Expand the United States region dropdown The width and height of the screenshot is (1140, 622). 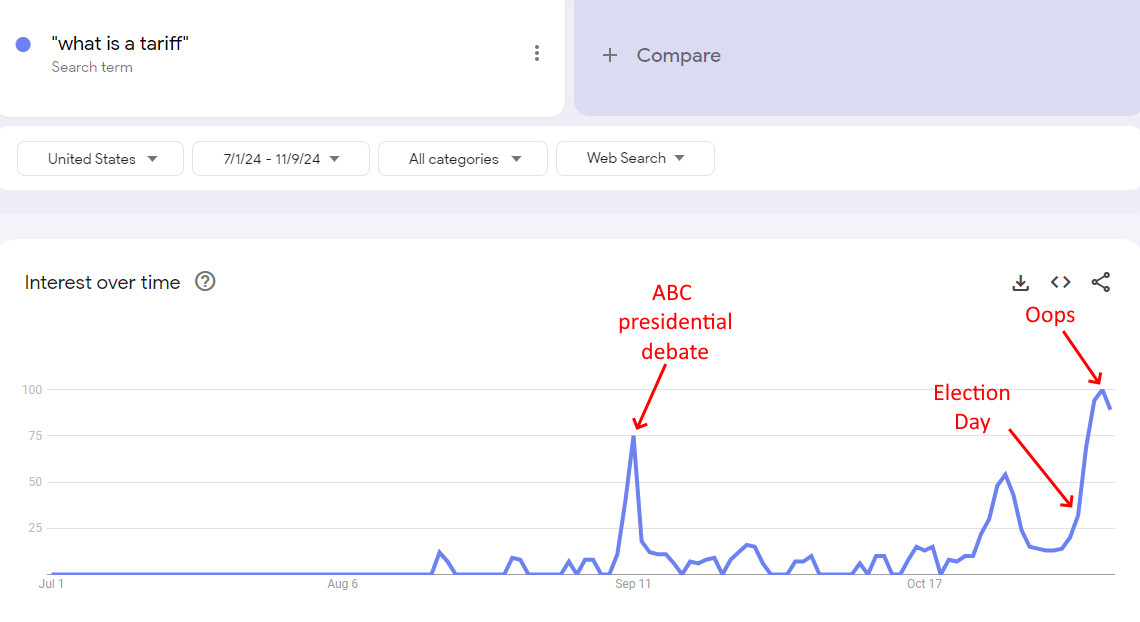[x=100, y=158]
